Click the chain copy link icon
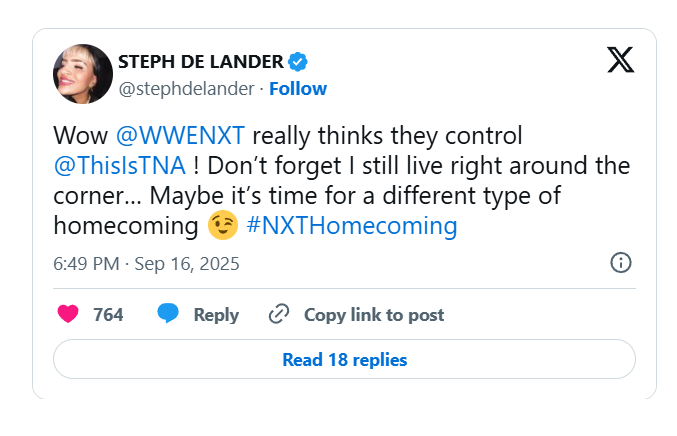 279,315
